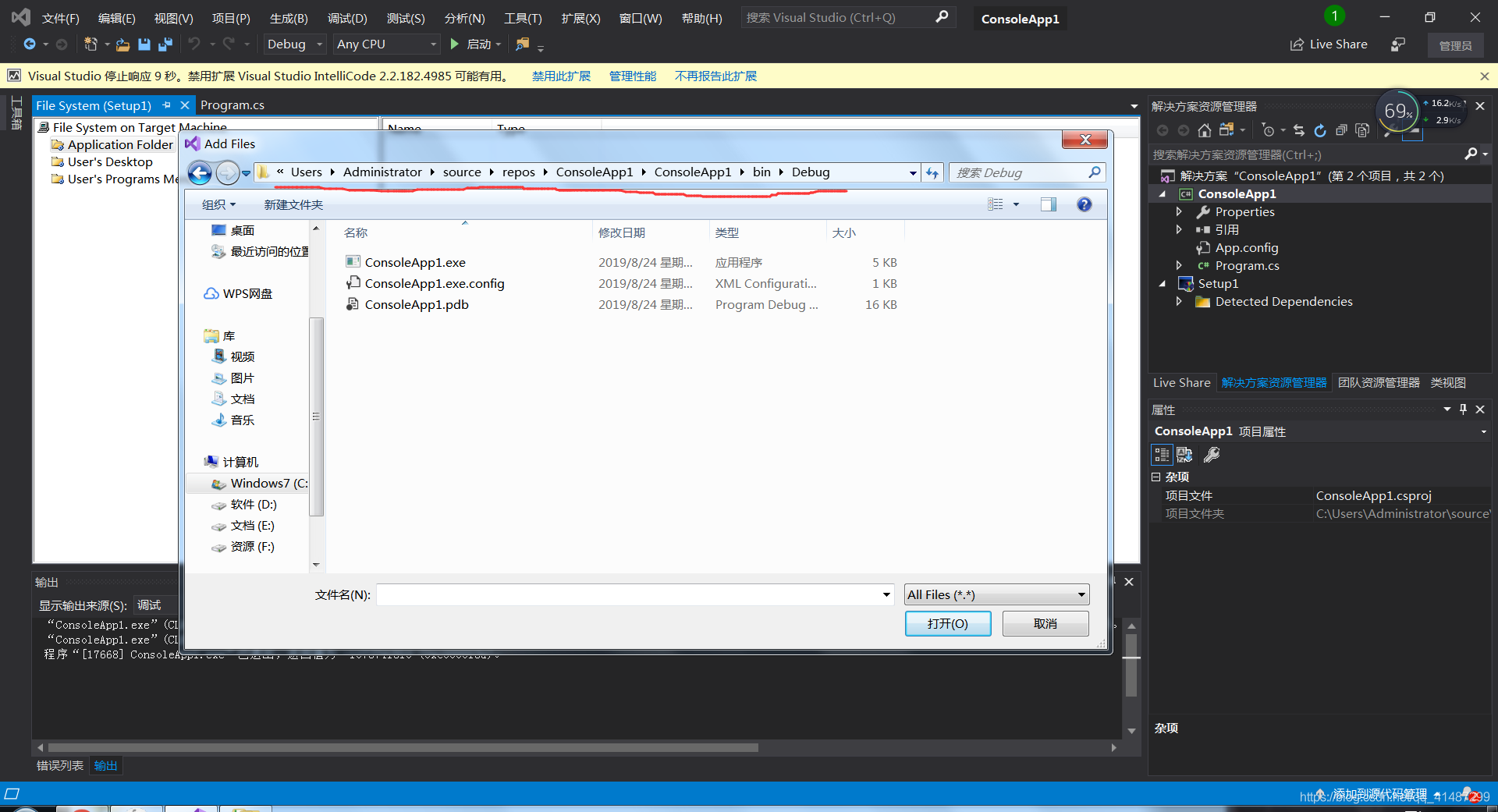Expand the Properties node in Solution Explorer

point(1179,212)
